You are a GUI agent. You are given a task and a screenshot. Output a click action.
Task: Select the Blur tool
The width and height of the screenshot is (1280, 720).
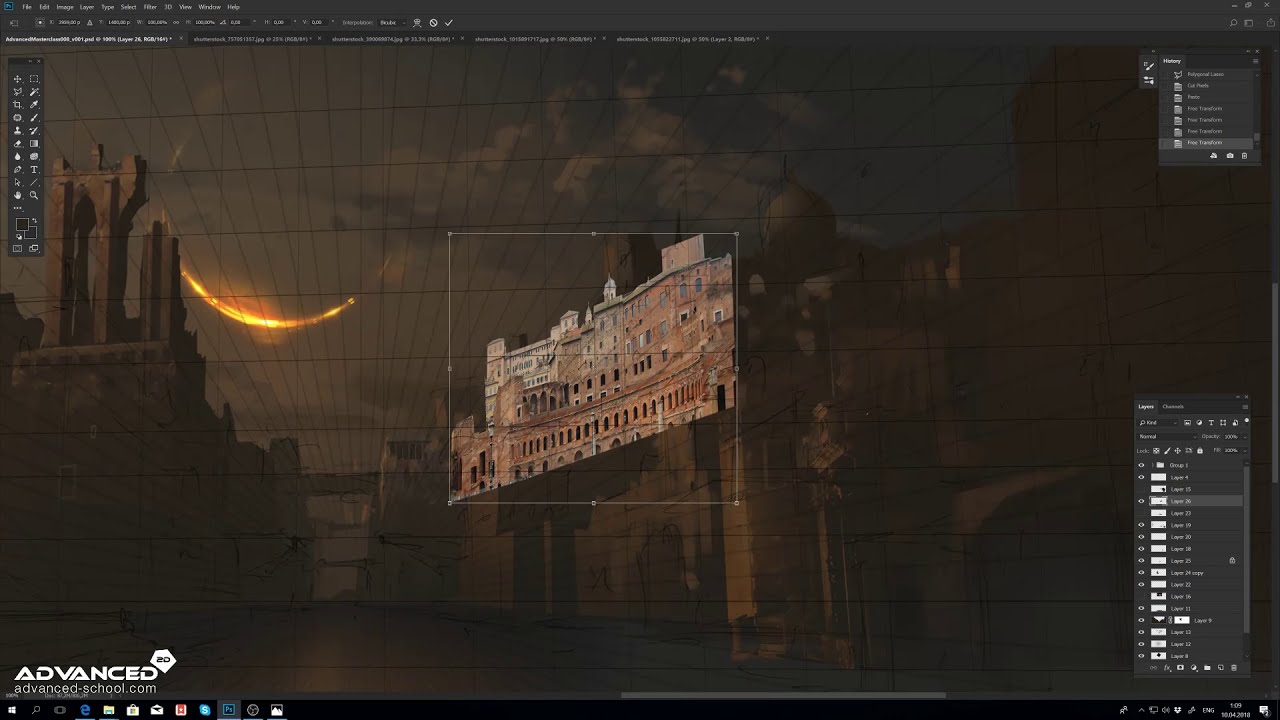[x=18, y=157]
